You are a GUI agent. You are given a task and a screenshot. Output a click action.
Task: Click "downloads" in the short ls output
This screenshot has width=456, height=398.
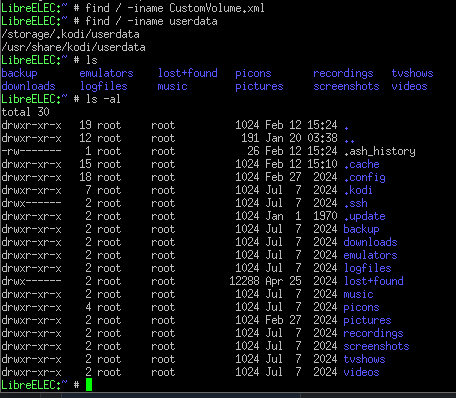click(28, 86)
